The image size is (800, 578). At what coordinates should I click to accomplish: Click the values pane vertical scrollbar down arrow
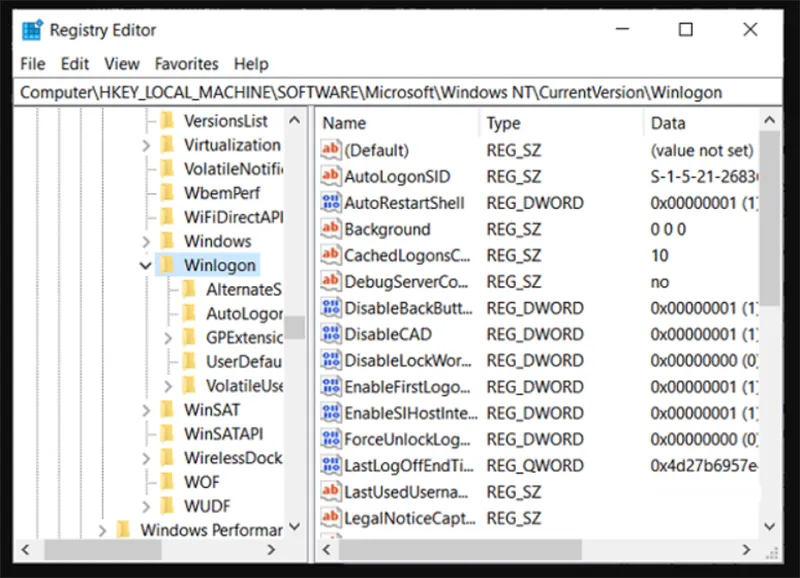tap(770, 525)
